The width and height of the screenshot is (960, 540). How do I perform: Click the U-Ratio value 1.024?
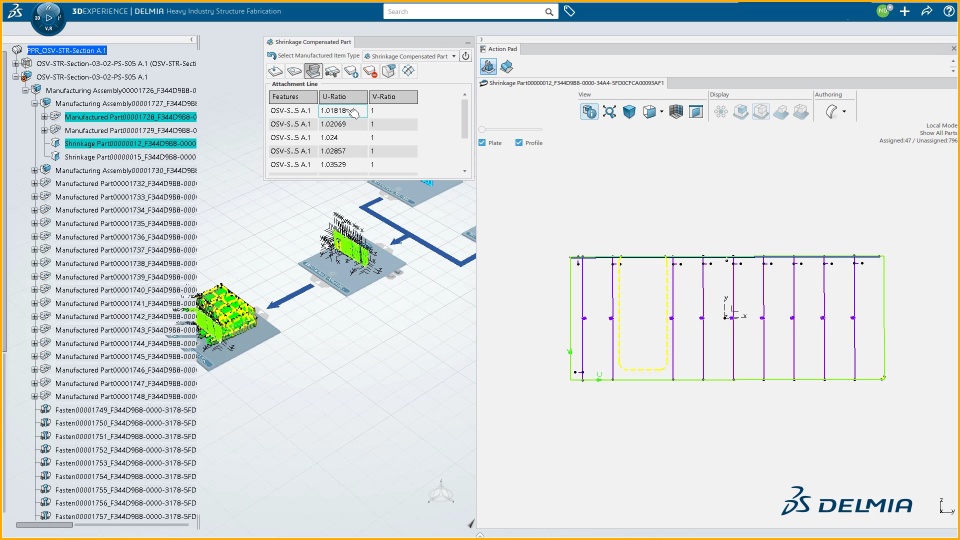(329, 138)
